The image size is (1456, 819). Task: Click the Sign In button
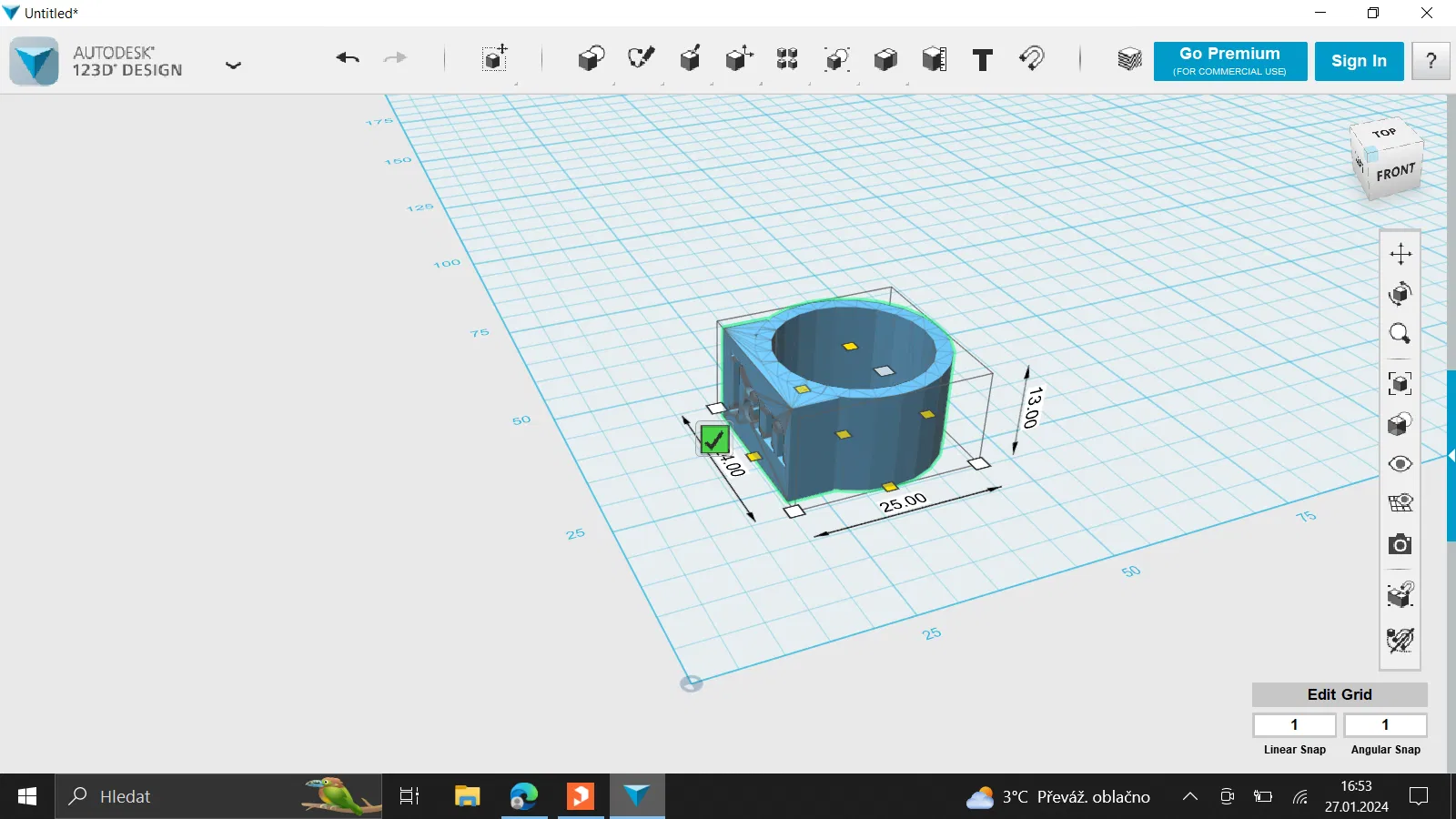1359,61
